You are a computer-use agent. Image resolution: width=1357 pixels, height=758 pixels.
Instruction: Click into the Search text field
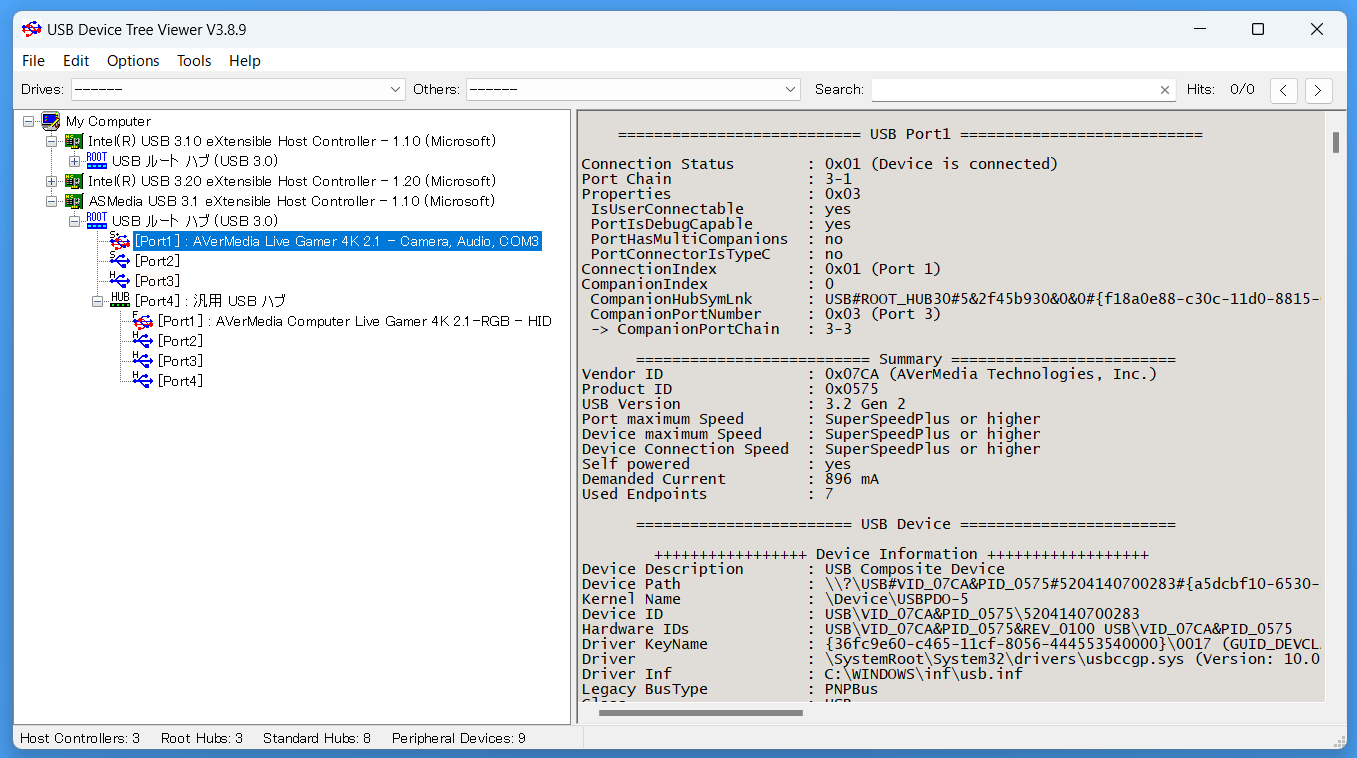click(1012, 90)
